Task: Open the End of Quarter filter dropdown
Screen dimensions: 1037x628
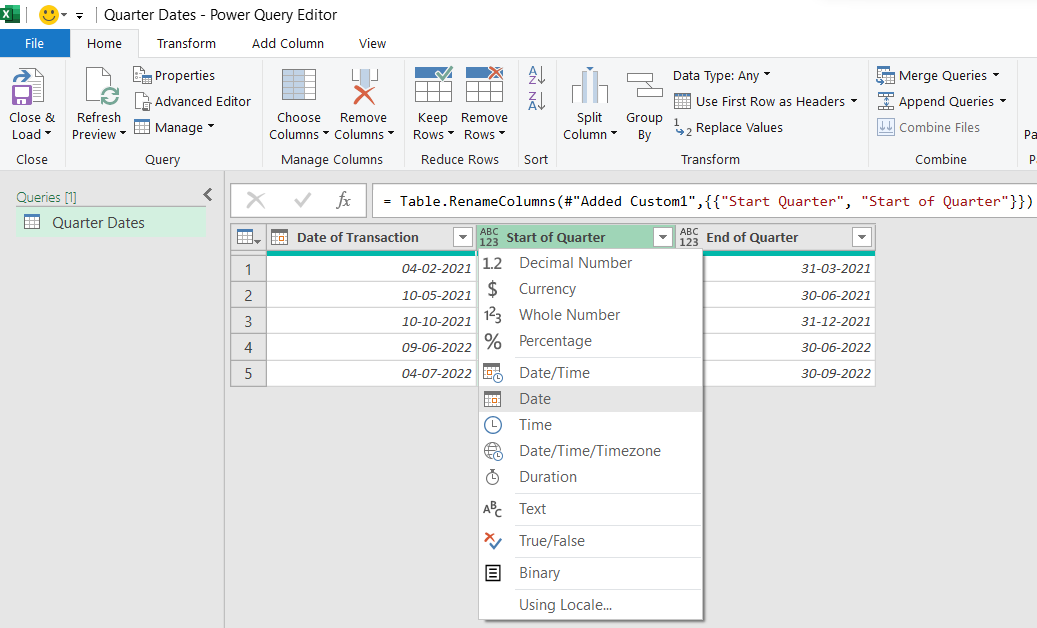Action: coord(862,237)
